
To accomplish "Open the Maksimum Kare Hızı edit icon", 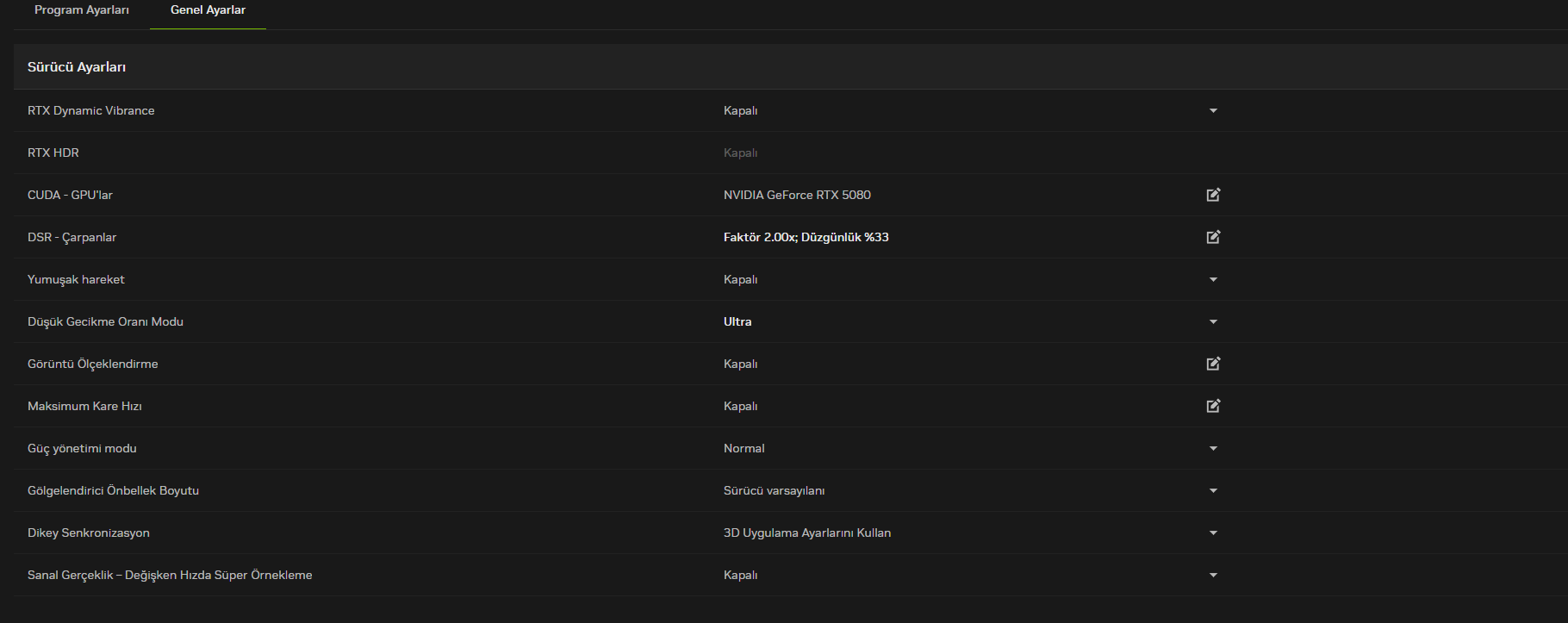I will point(1213,406).
